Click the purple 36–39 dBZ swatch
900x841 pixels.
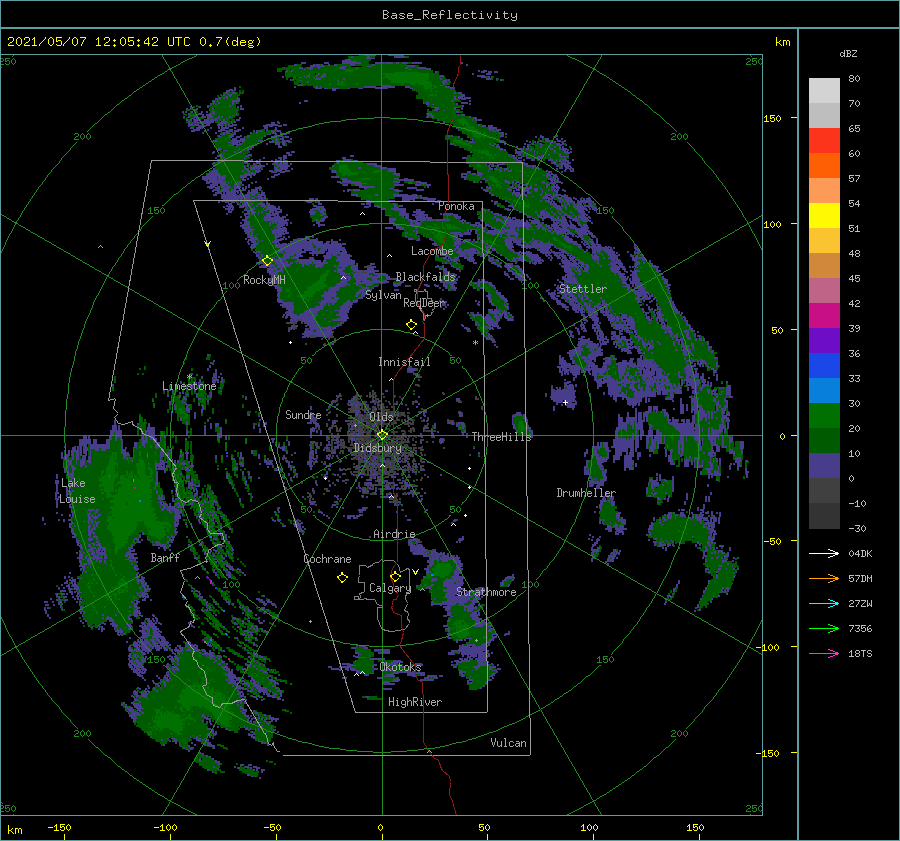pyautogui.click(x=824, y=341)
